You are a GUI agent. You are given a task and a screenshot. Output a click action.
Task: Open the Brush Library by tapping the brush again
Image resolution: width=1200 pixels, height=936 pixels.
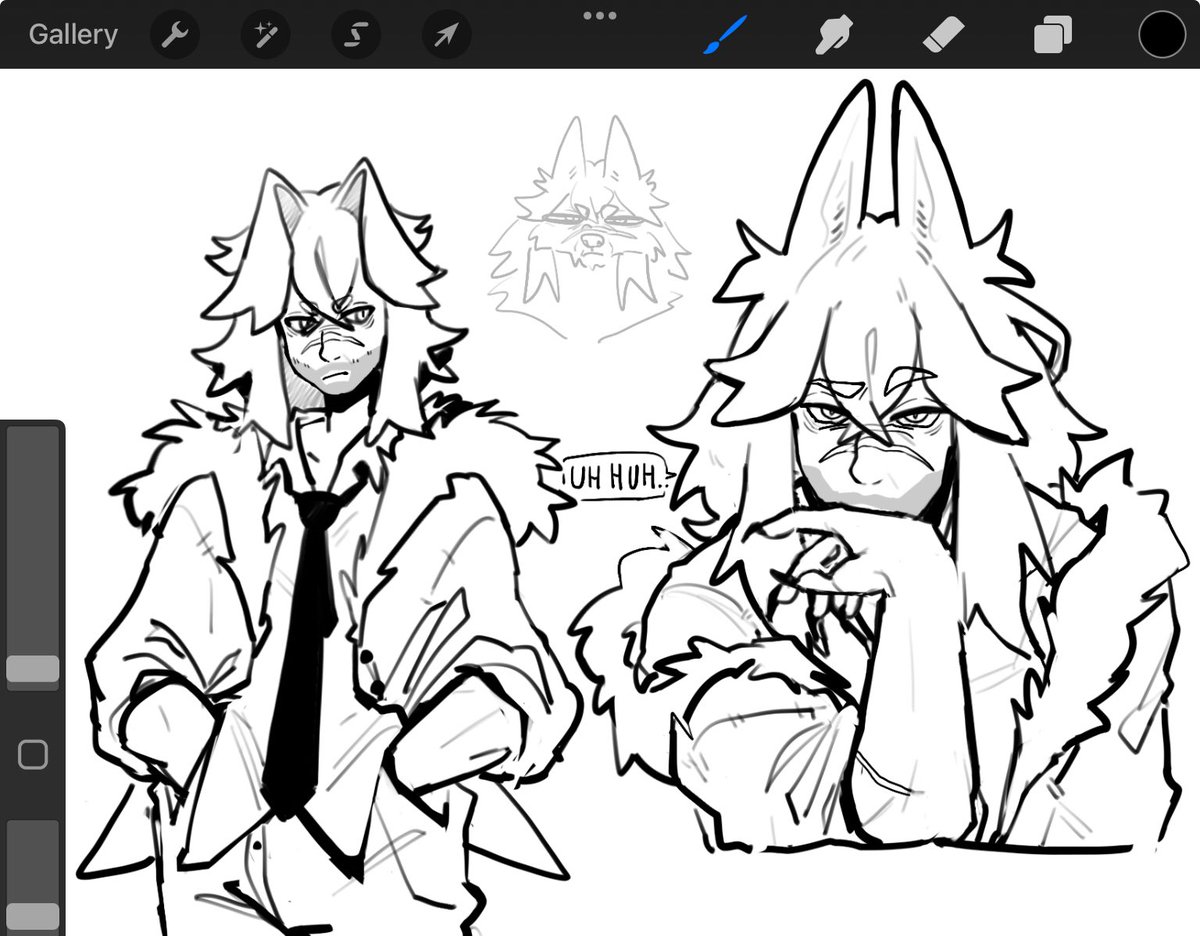point(721,33)
